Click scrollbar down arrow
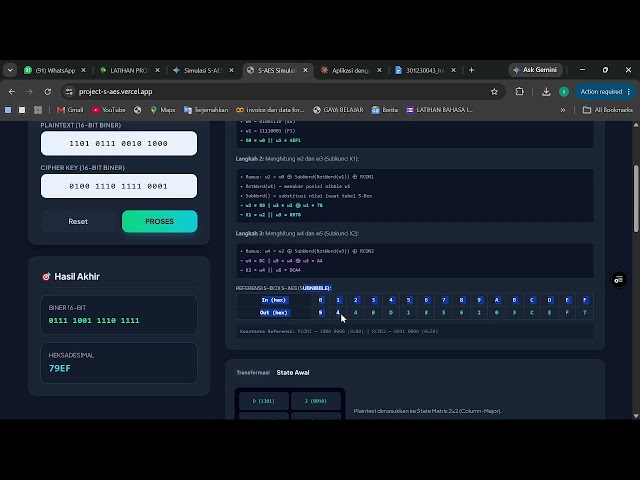This screenshot has width=640, height=480. 636,416
